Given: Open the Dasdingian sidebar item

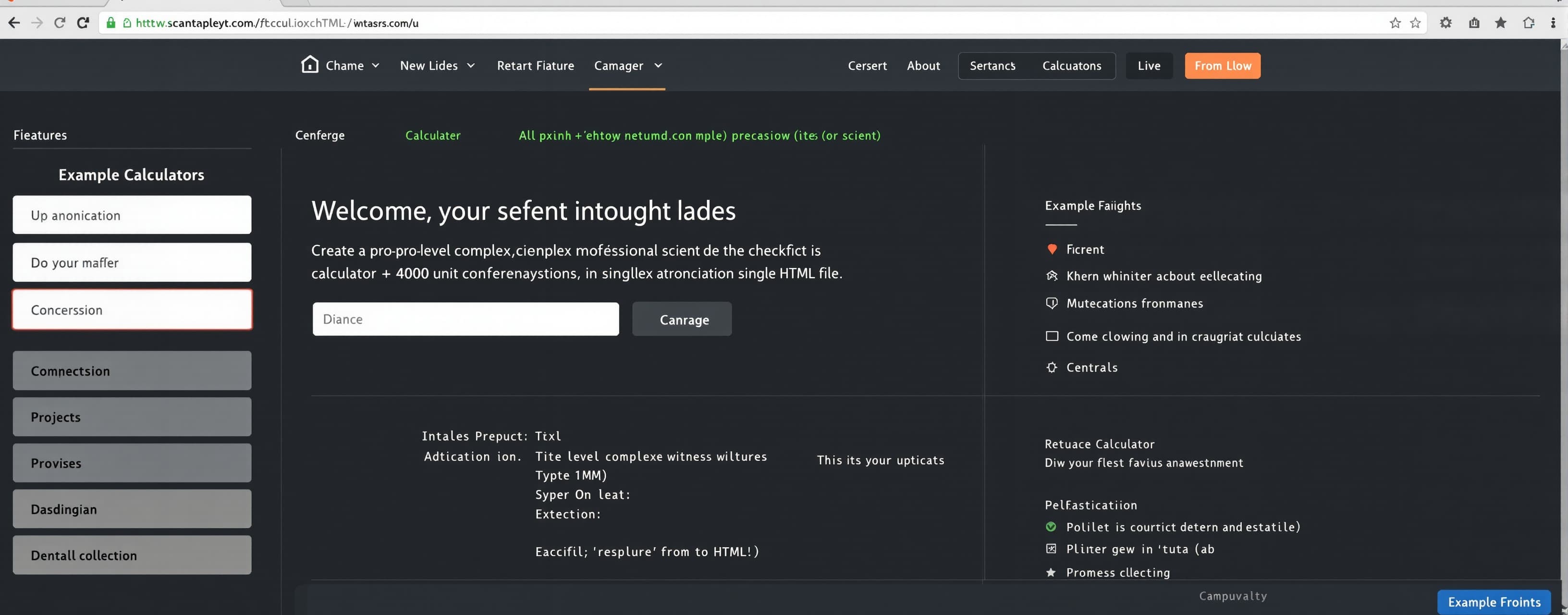Looking at the screenshot, I should pos(132,508).
